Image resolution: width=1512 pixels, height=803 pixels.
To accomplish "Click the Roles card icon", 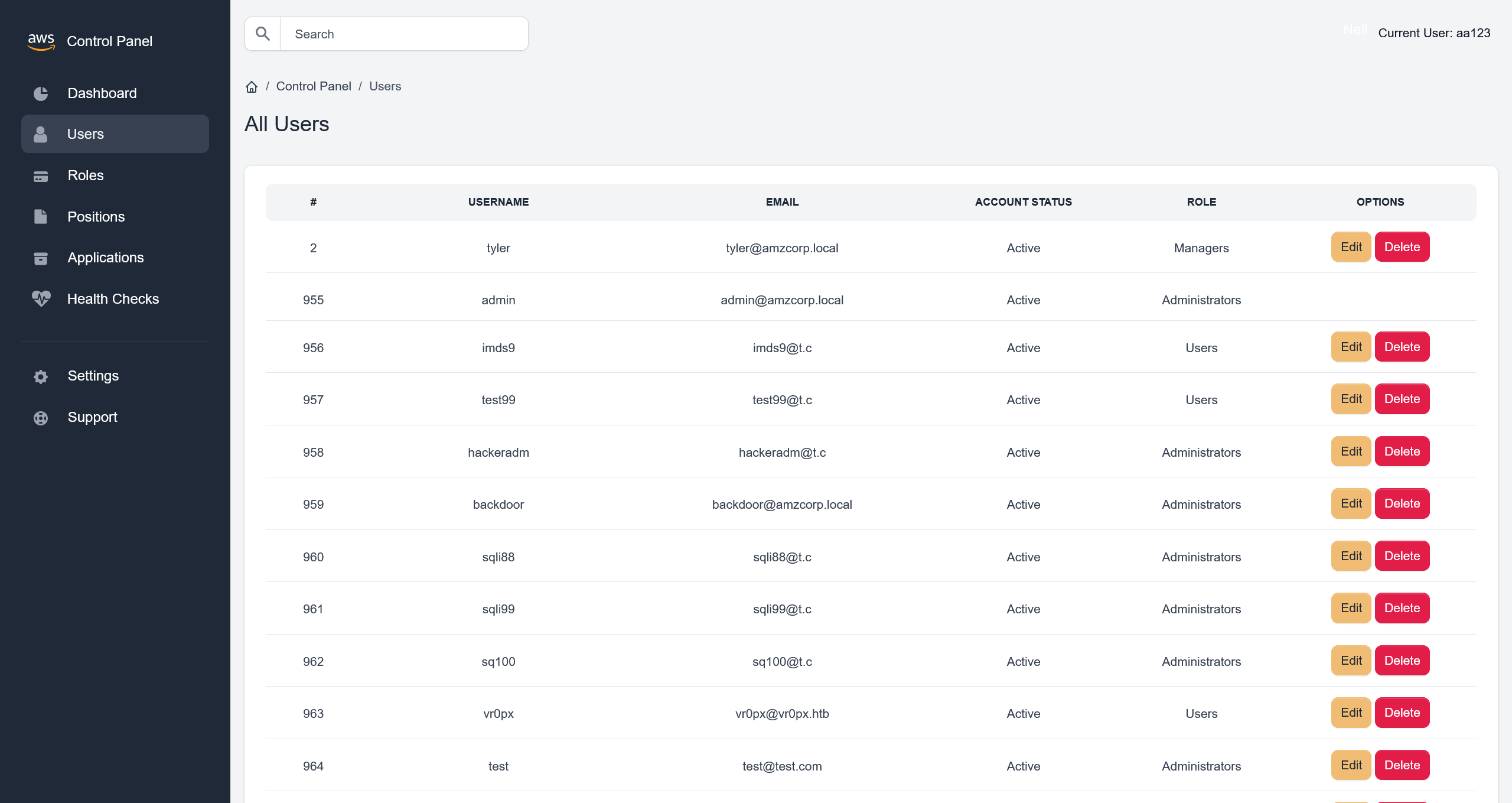I will click(41, 176).
